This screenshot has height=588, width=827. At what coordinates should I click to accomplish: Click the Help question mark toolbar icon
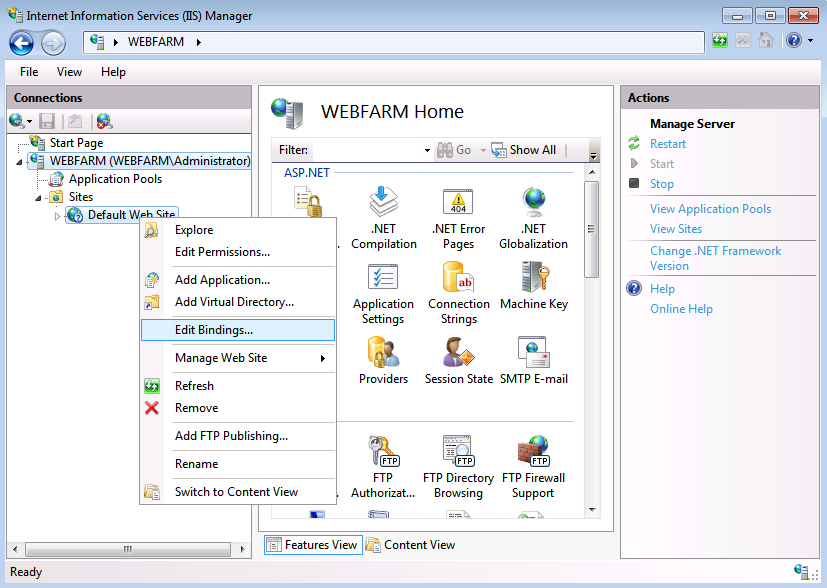click(x=794, y=41)
